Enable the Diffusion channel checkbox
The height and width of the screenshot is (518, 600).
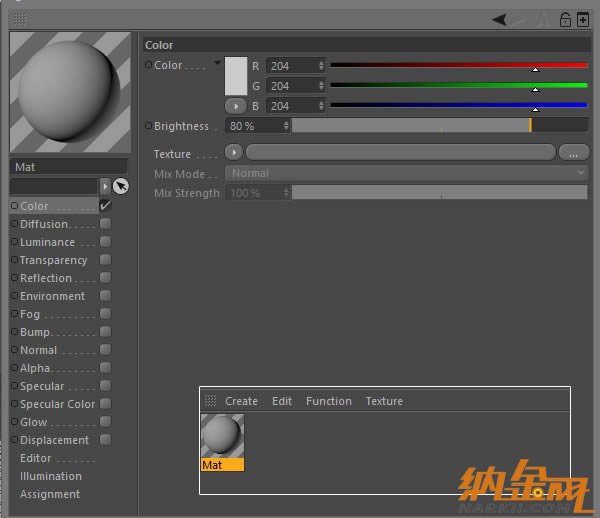[105, 223]
